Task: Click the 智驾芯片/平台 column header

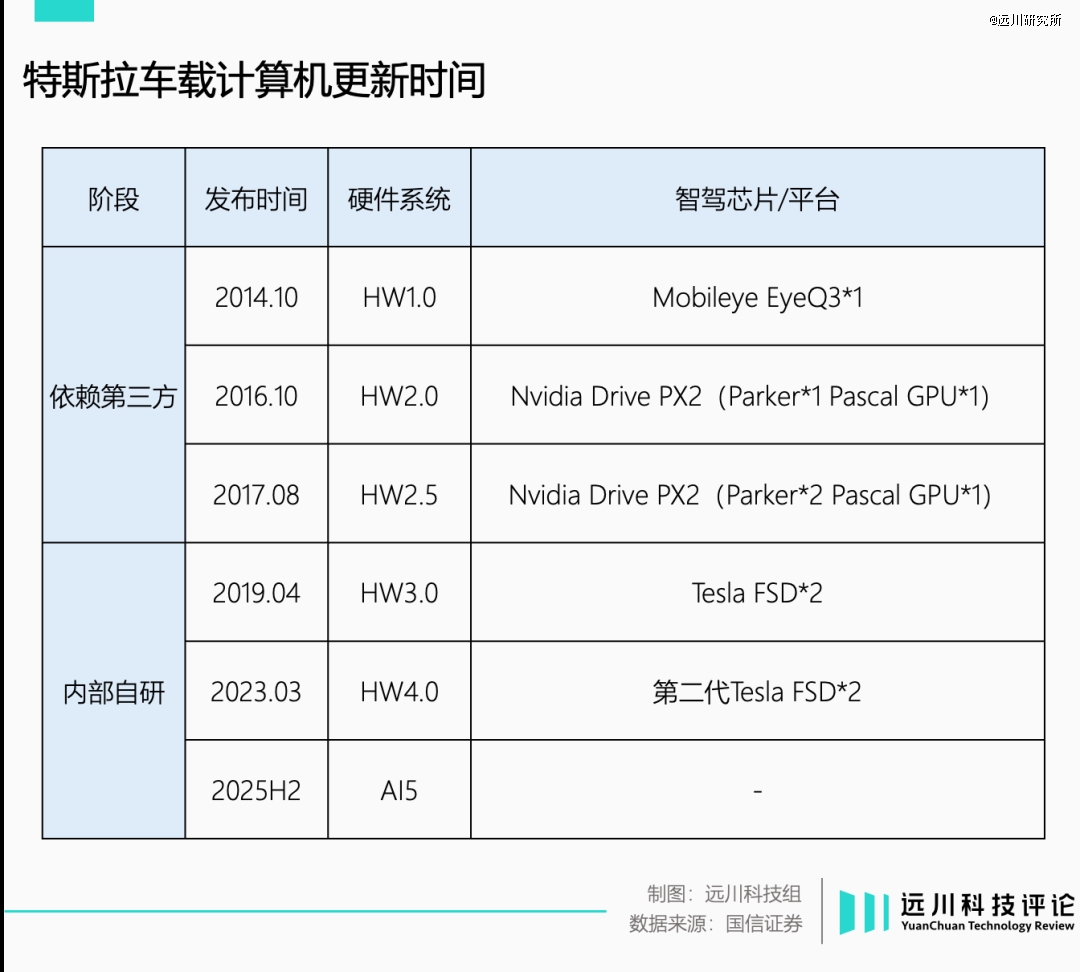Action: coord(758,198)
